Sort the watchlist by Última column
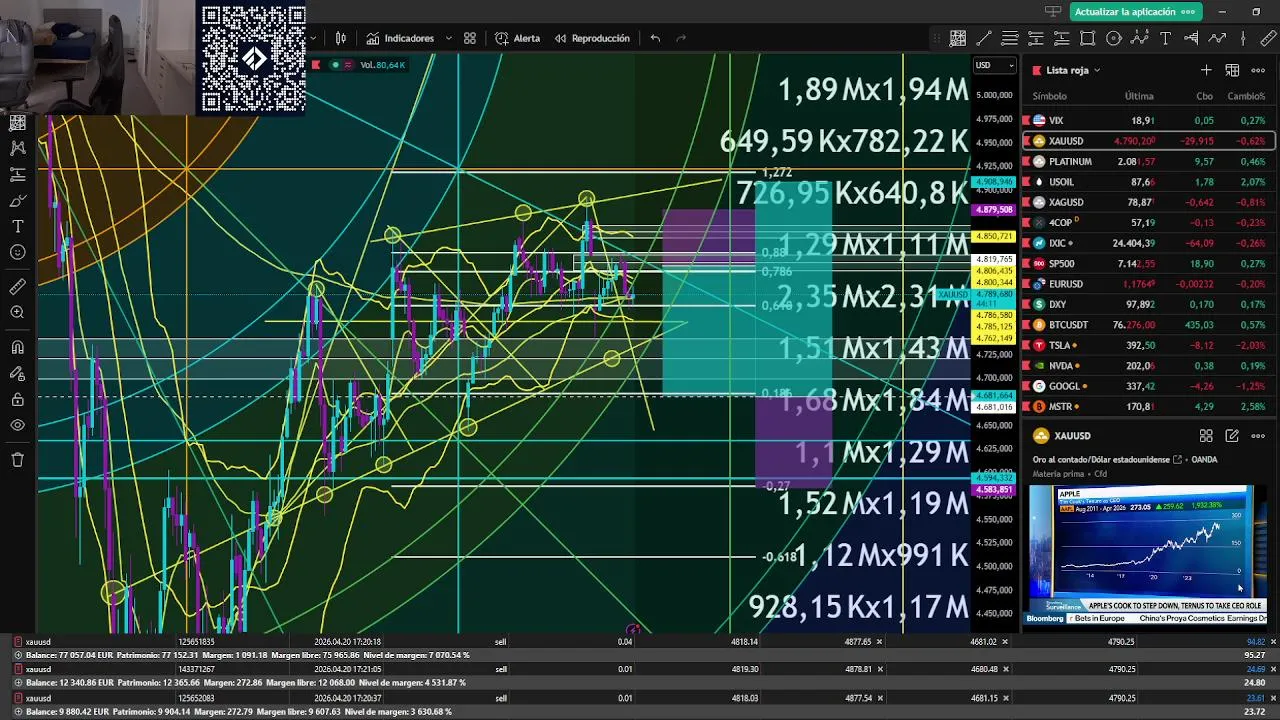 tap(1138, 96)
